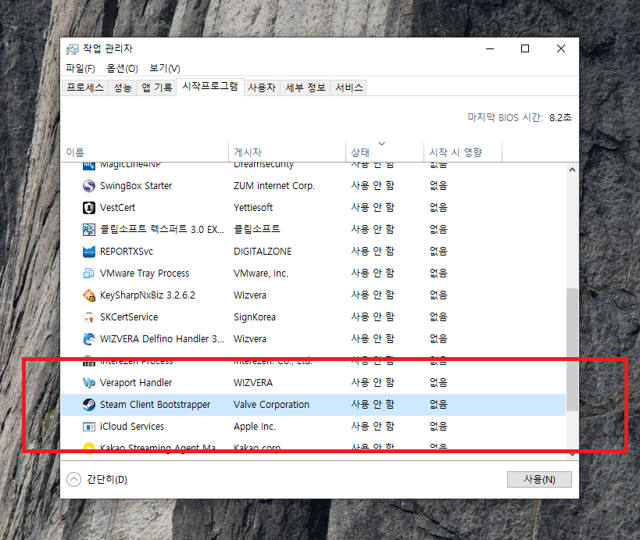Collapse view with 간단히 chevron button
This screenshot has width=640, height=540.
(x=73, y=479)
